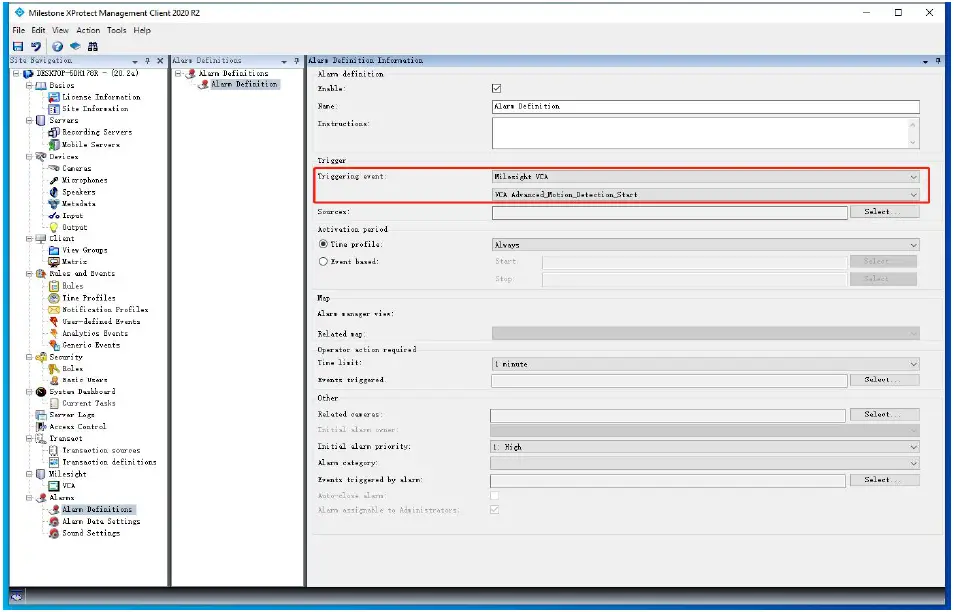954x612 pixels.
Task: Click Select beside Related cameras
Action: tap(884, 413)
